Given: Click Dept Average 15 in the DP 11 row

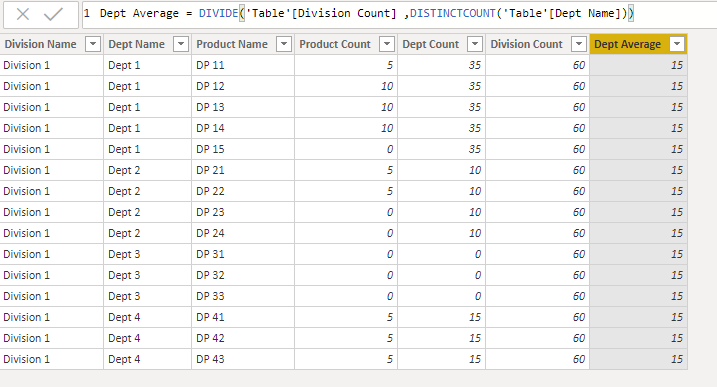Looking at the screenshot, I should coord(638,65).
